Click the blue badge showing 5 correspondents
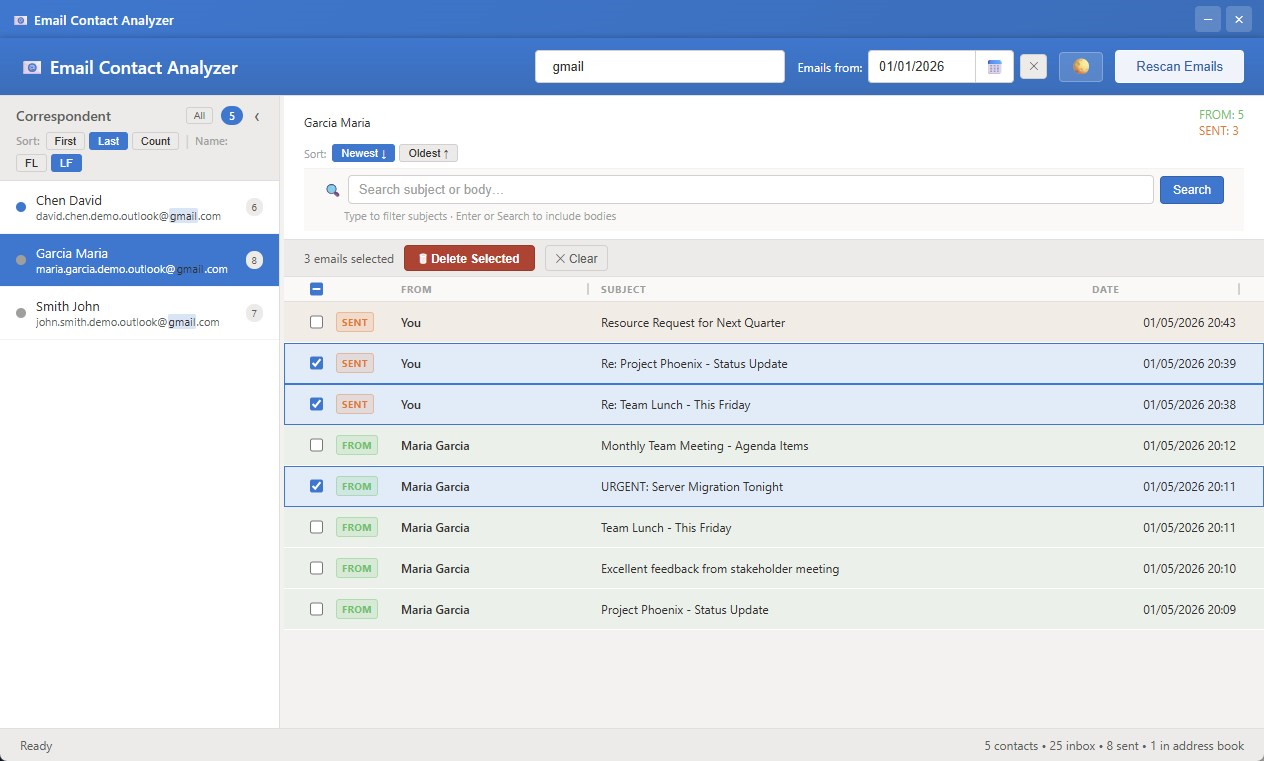Image resolution: width=1264 pixels, height=761 pixels. (x=232, y=116)
